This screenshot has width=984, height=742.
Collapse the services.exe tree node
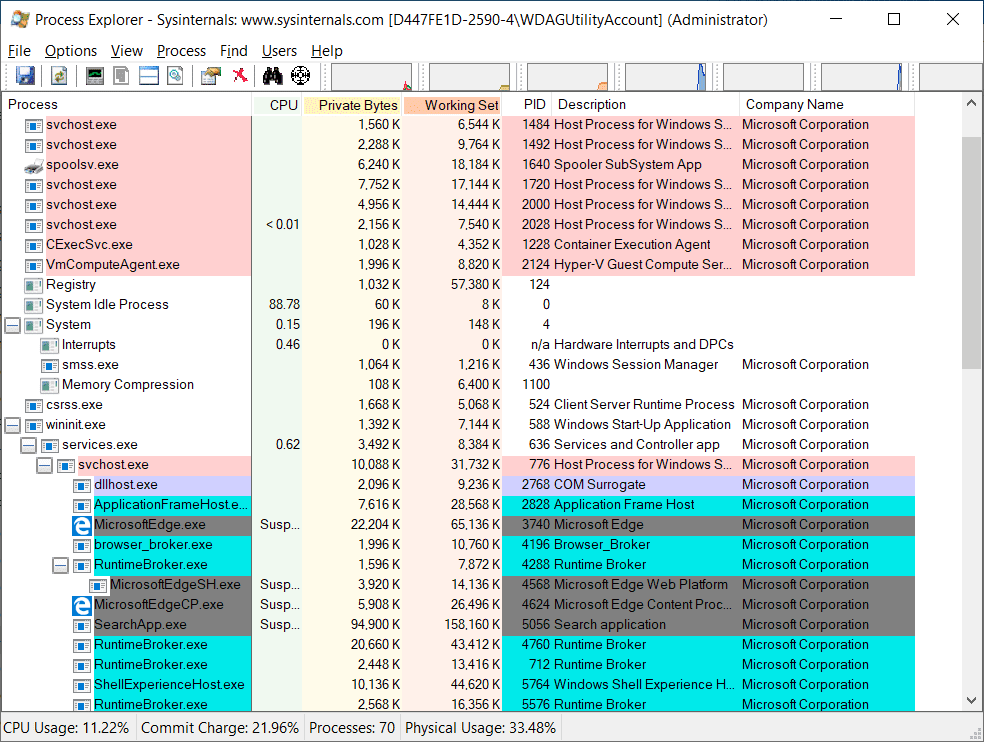click(x=28, y=445)
